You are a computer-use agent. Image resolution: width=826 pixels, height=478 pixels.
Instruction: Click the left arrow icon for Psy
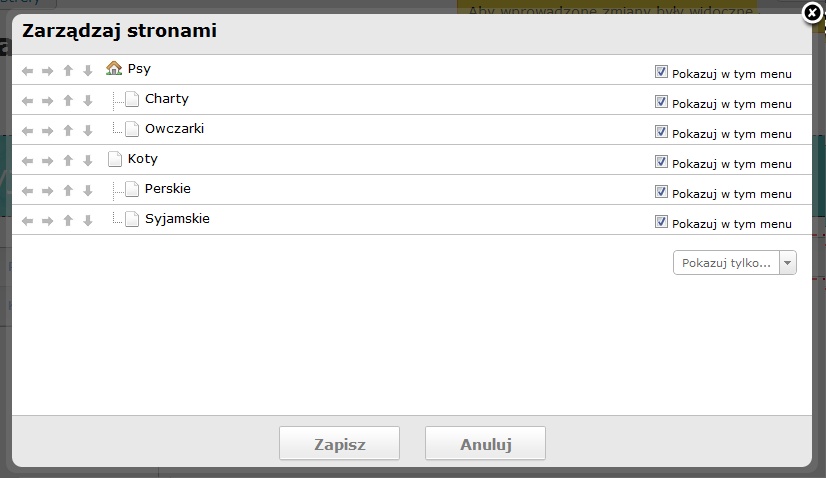coord(27,71)
